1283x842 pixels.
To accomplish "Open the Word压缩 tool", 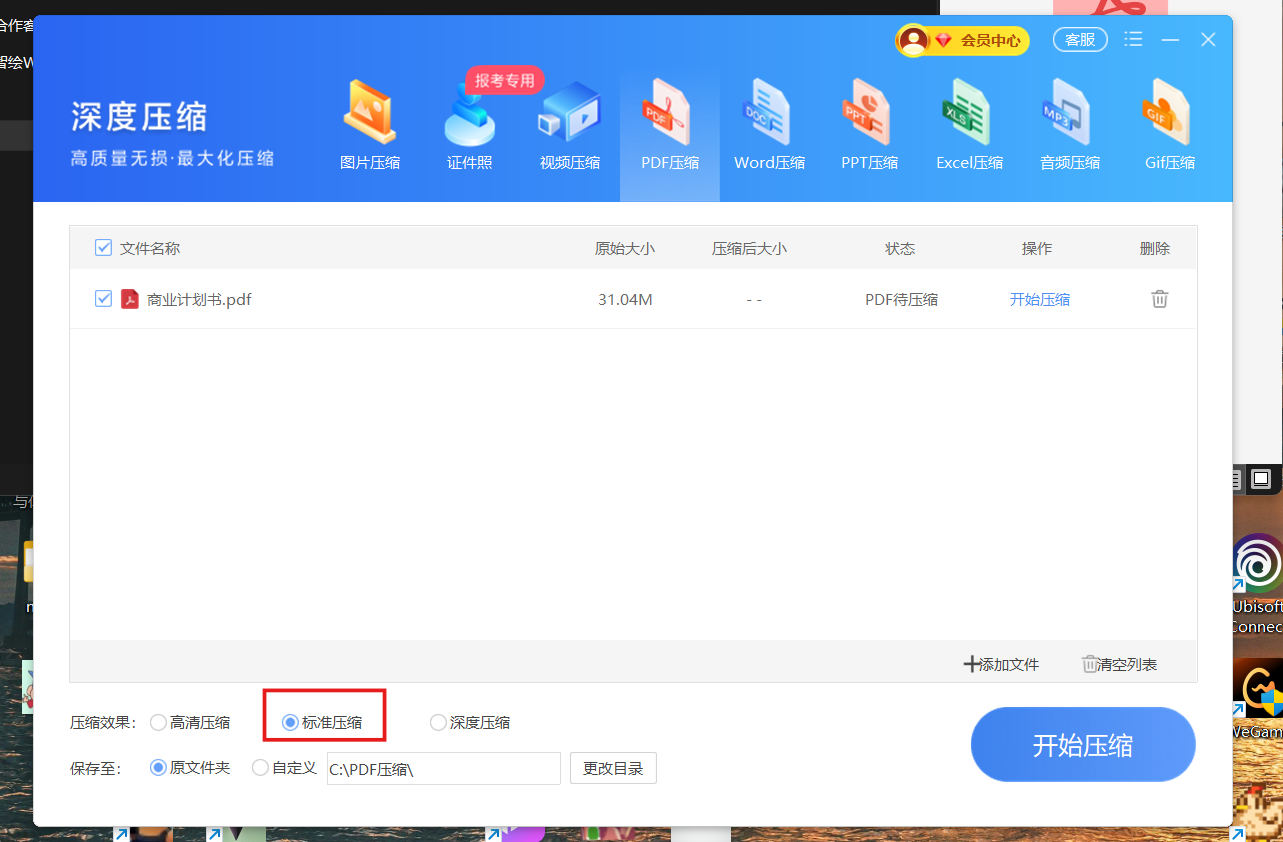I will point(769,125).
